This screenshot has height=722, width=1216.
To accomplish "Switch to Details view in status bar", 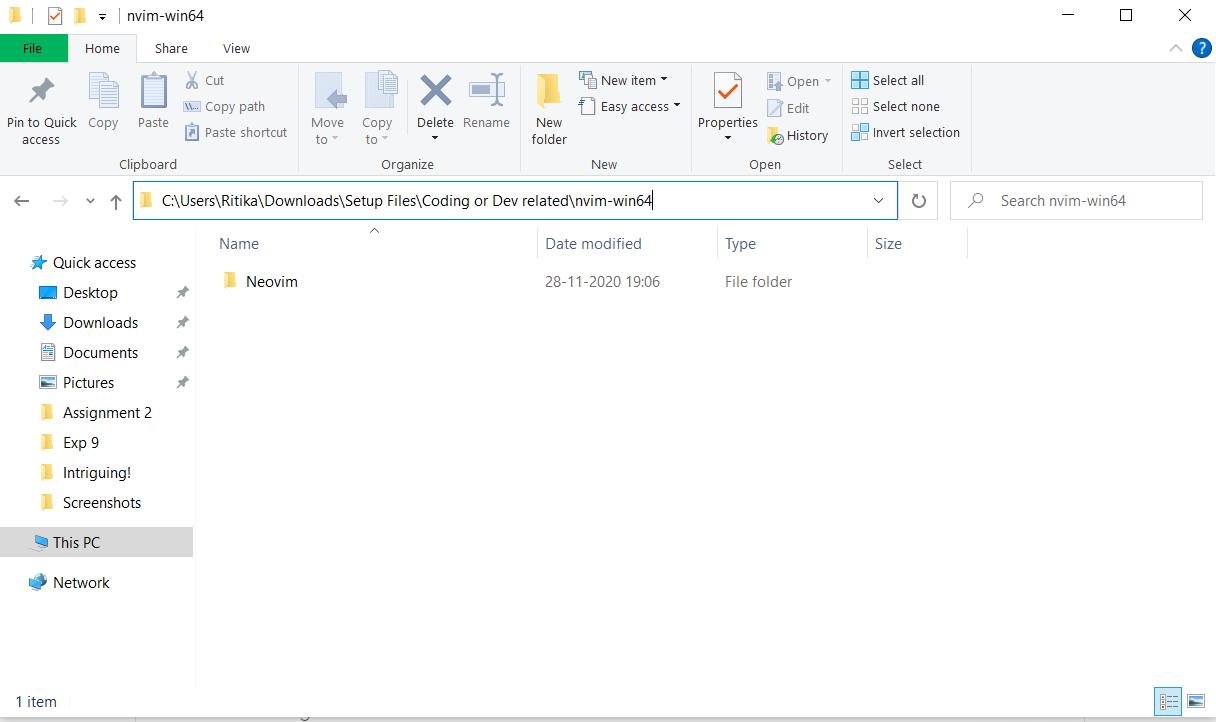I will point(1168,701).
